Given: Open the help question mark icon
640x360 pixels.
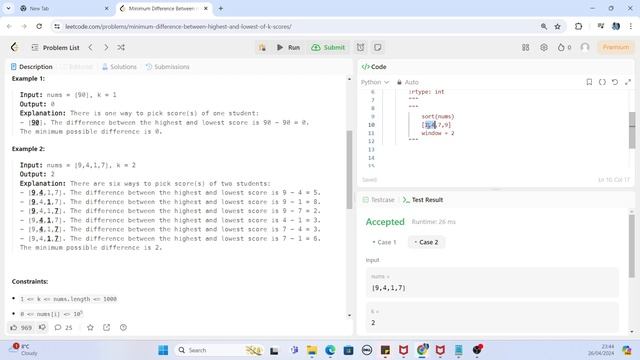Looking at the screenshot, I should tap(123, 327).
